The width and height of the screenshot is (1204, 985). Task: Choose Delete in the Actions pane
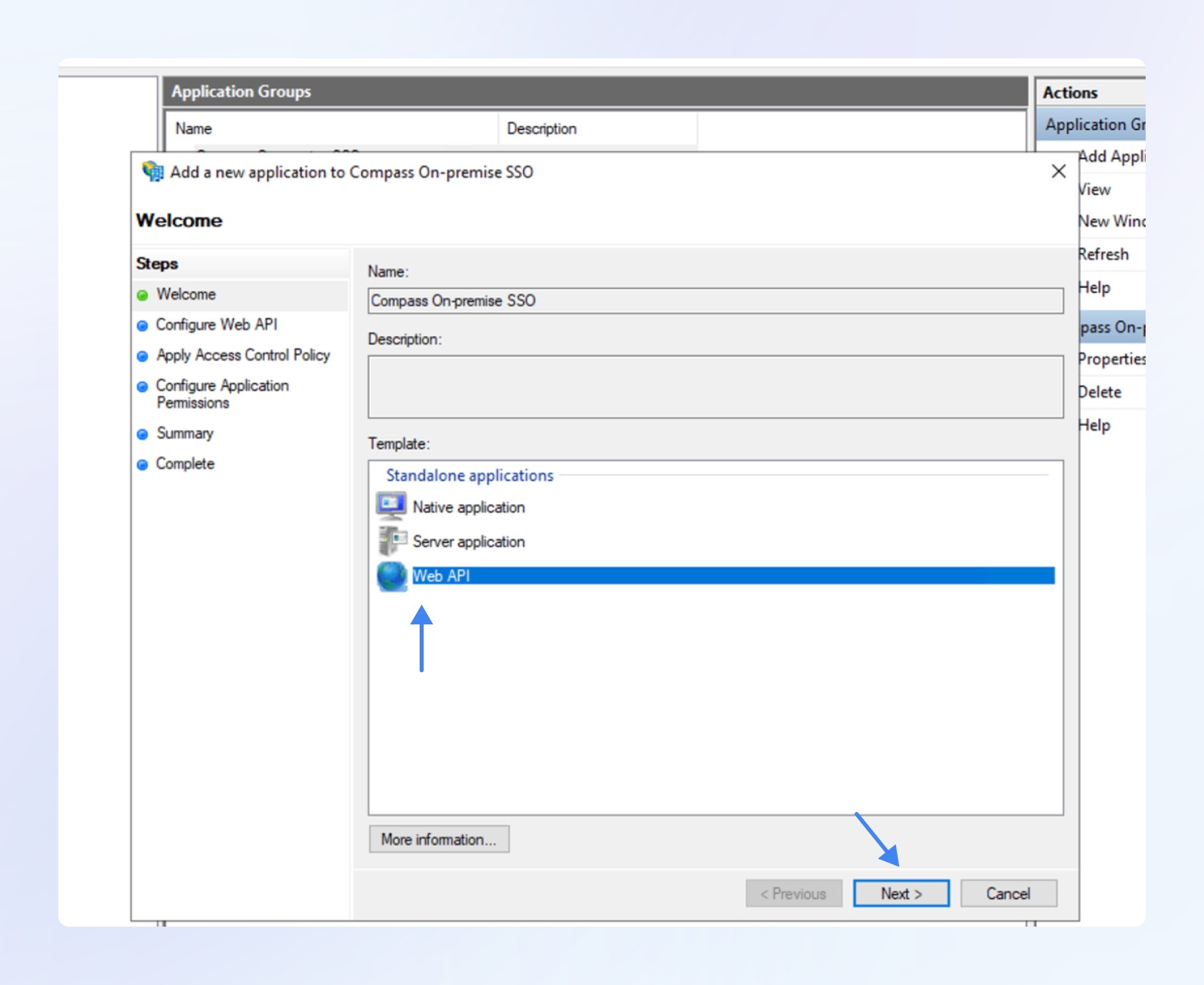[x=1101, y=392]
